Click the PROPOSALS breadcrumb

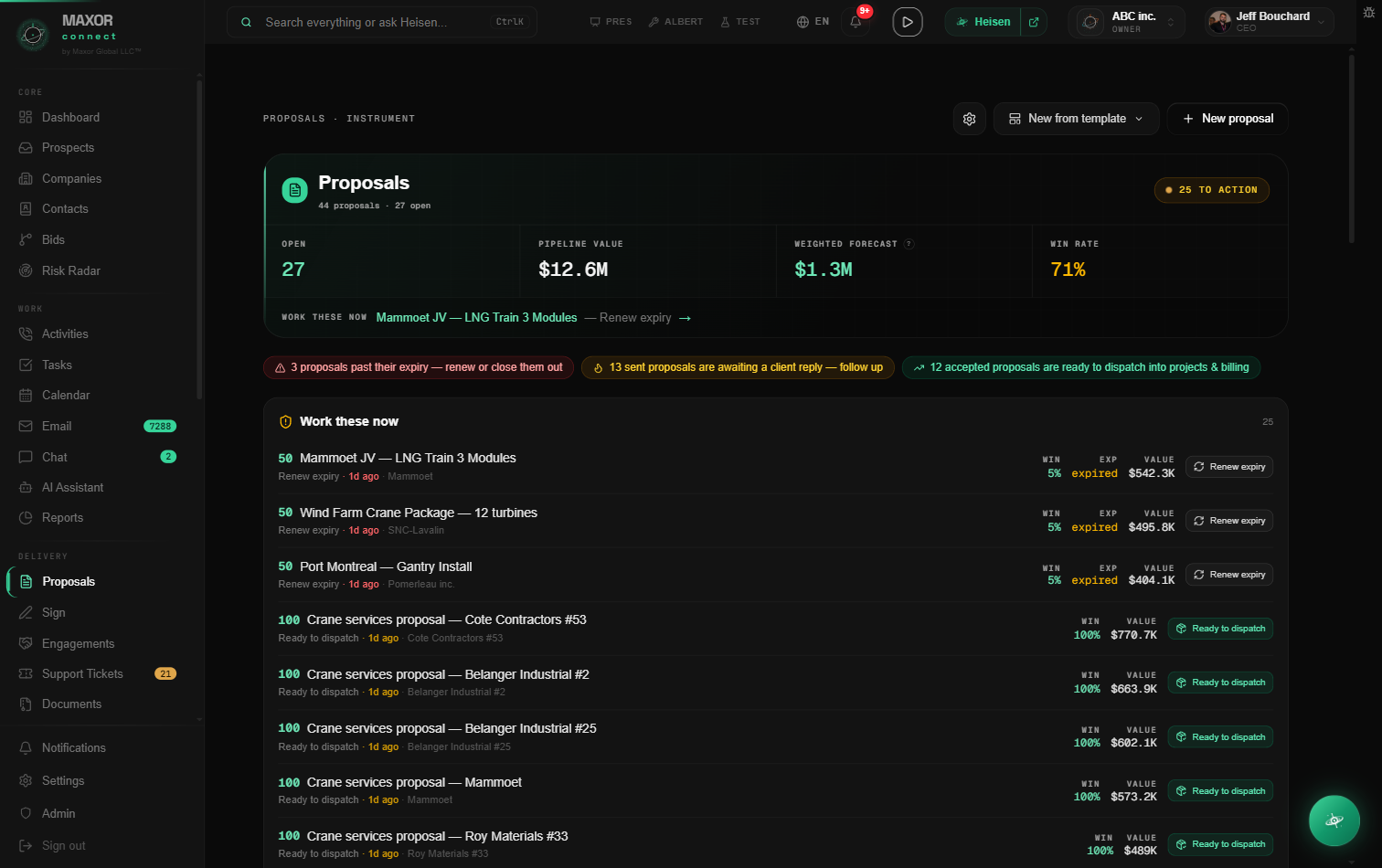point(293,119)
